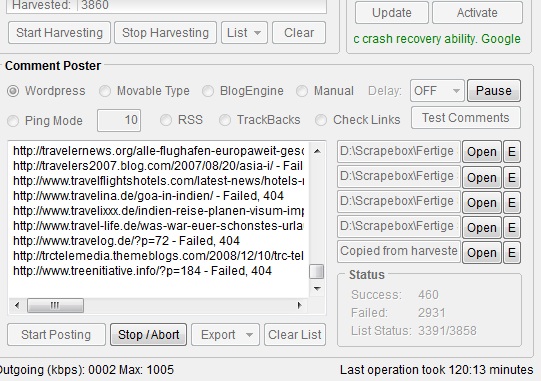This screenshot has width=541, height=381.
Task: Click the URL list scroll down arrow
Action: (x=317, y=289)
